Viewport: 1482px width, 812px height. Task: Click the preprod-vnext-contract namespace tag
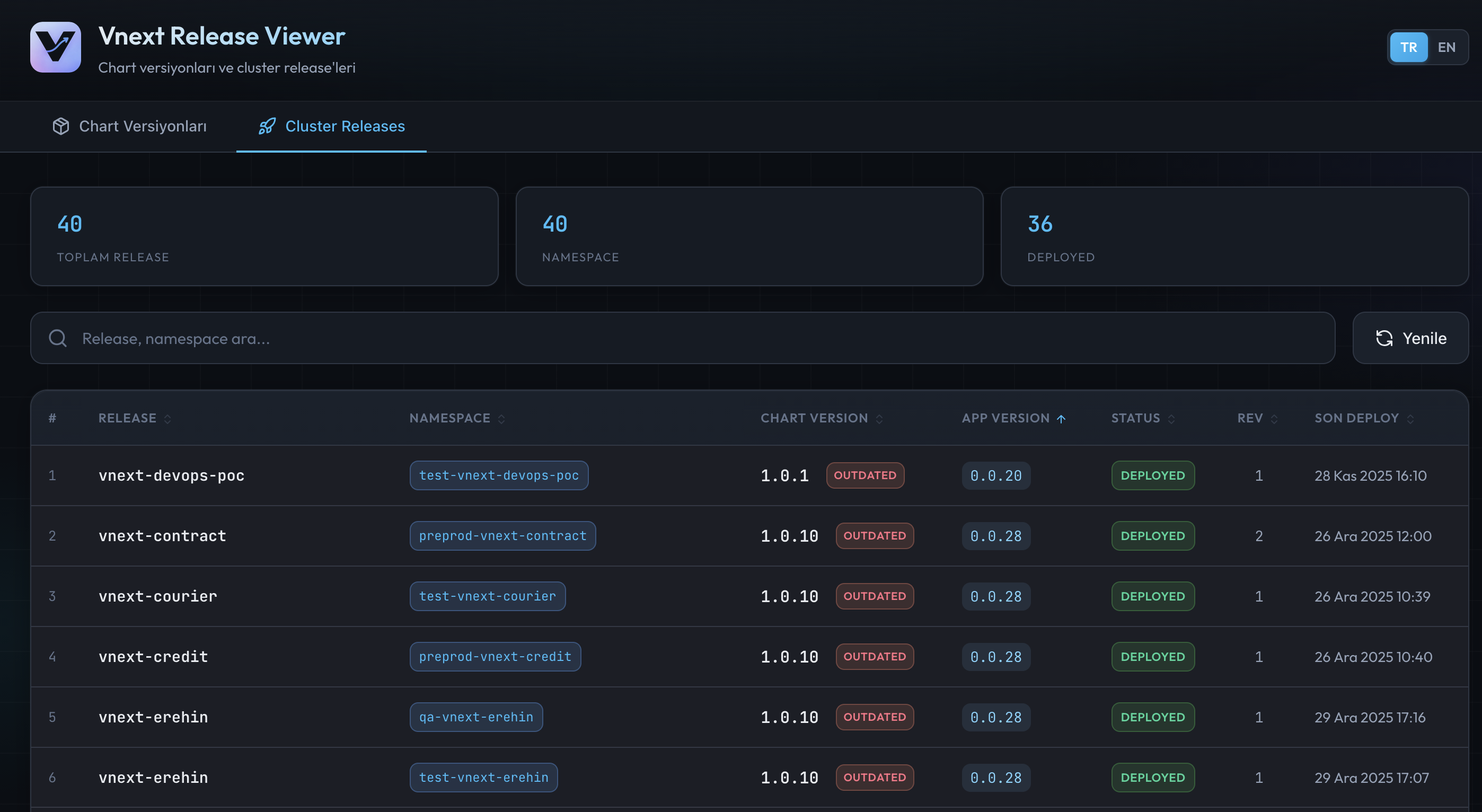503,536
